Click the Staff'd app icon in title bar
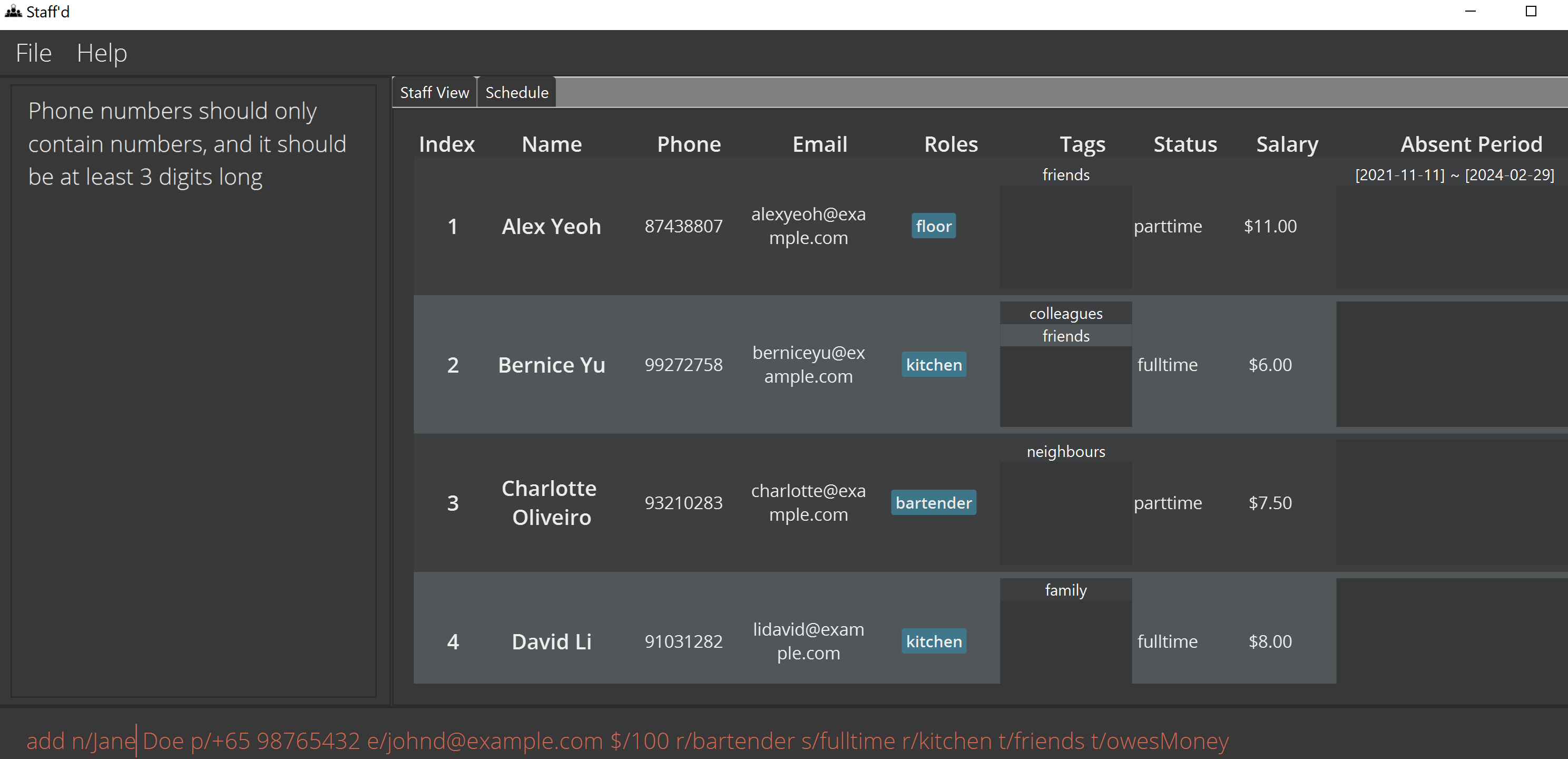1568x759 pixels. [x=13, y=12]
